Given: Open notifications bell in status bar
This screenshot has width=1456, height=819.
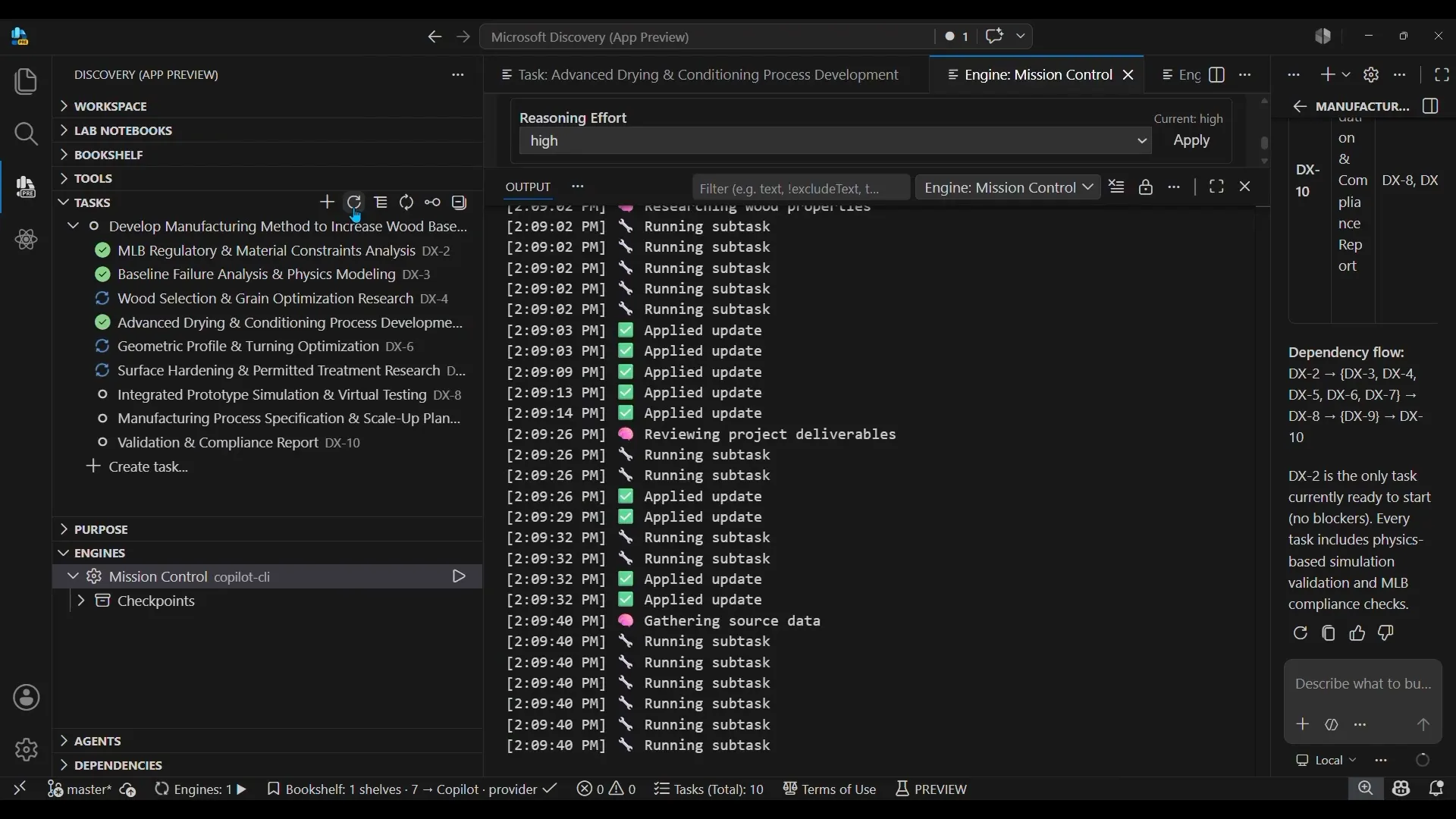Looking at the screenshot, I should click(x=1436, y=789).
